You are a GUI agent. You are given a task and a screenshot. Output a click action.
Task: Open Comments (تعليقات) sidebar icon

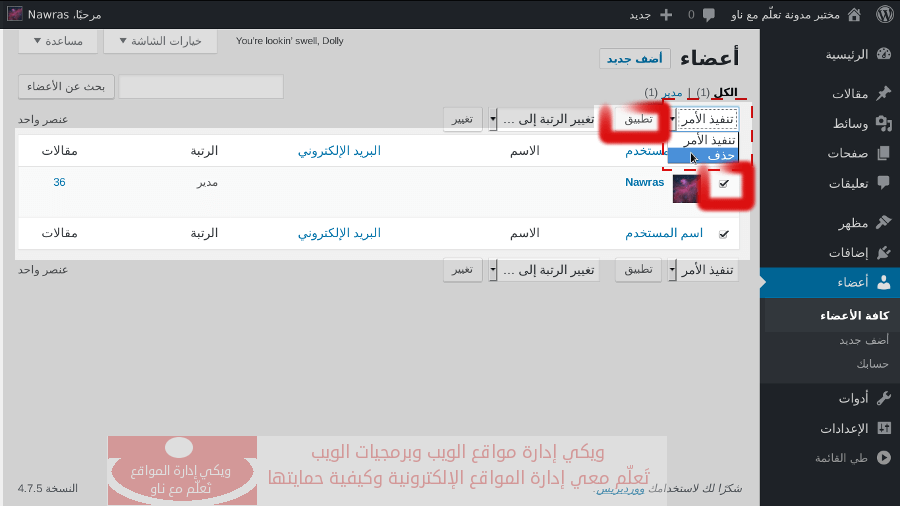[883, 184]
